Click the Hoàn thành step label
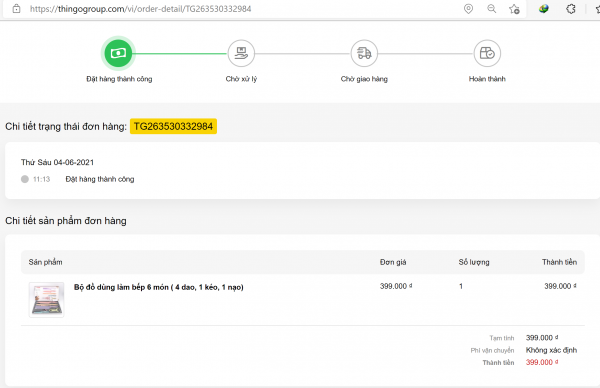The width and height of the screenshot is (600, 388). (x=487, y=79)
